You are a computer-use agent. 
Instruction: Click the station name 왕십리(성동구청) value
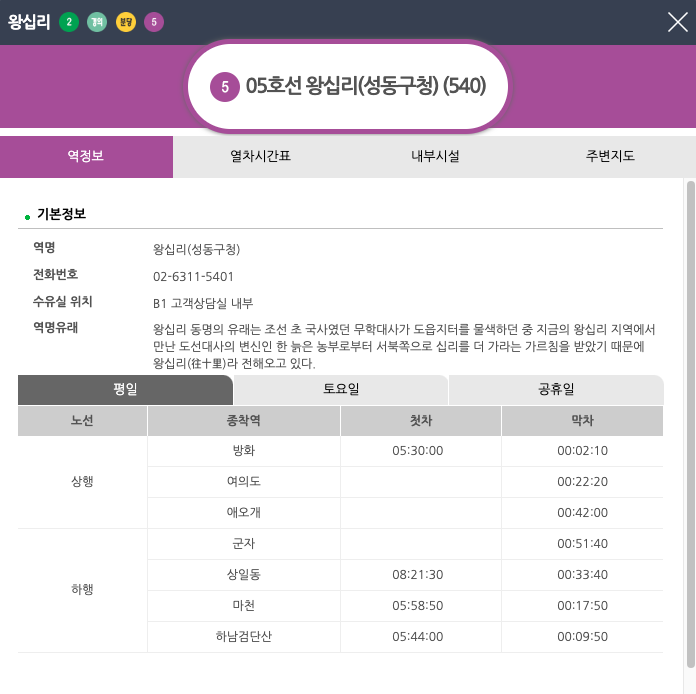(x=196, y=249)
